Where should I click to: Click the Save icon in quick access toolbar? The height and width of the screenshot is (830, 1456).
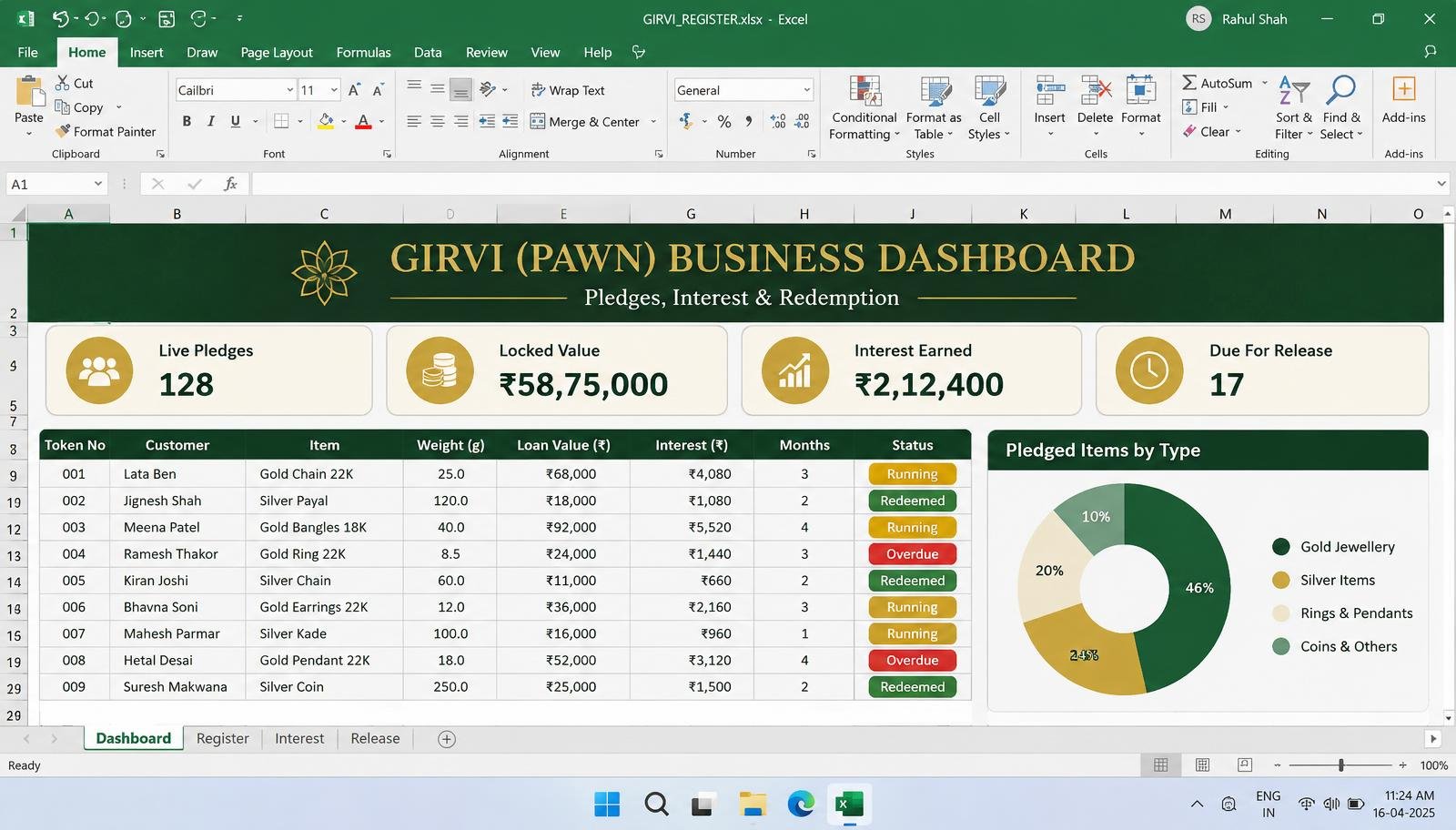pyautogui.click(x=167, y=18)
